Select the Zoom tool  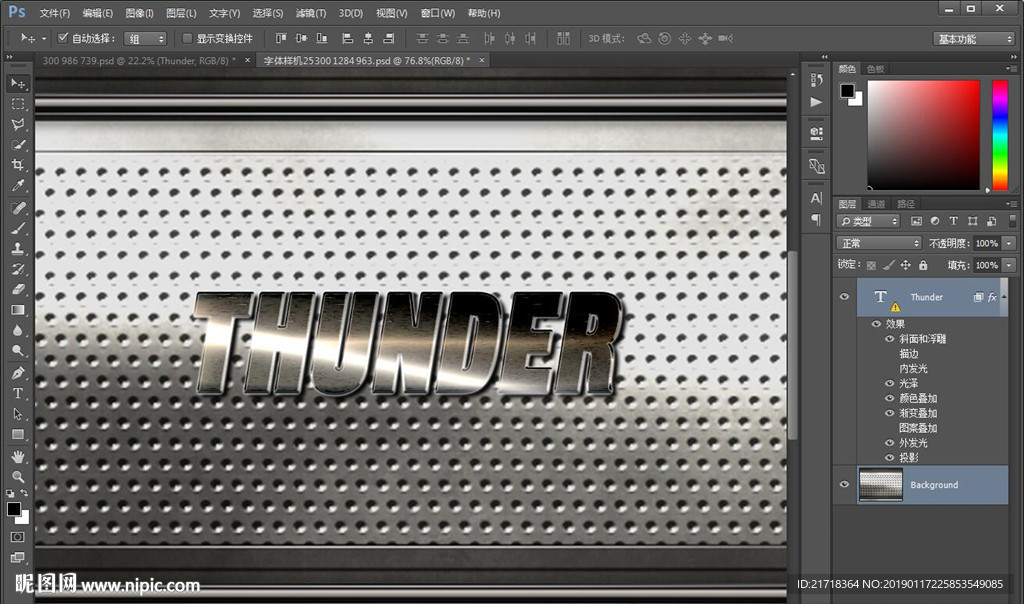coord(18,477)
